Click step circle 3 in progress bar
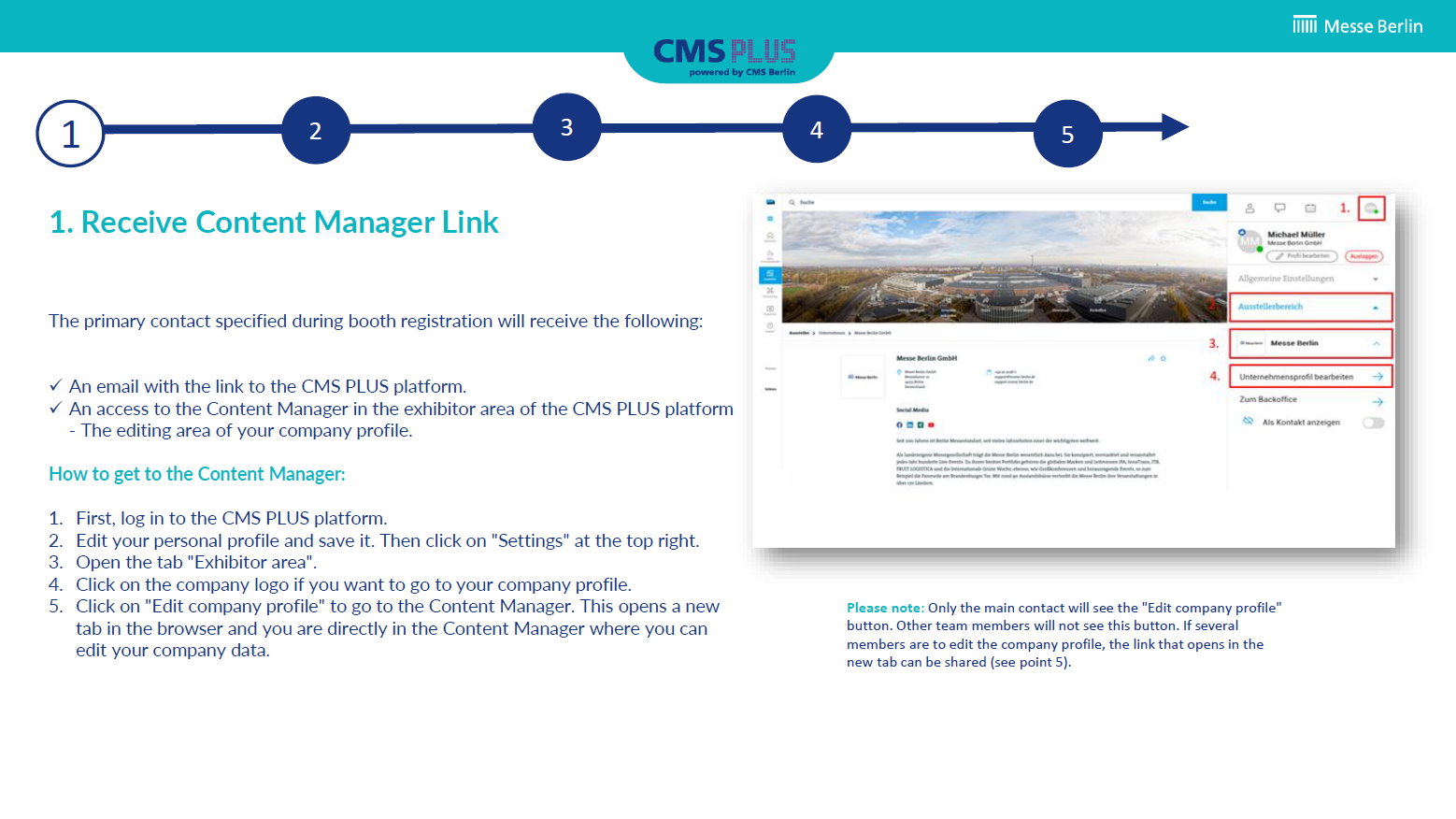Screen dimensions: 1456x819 point(566,127)
